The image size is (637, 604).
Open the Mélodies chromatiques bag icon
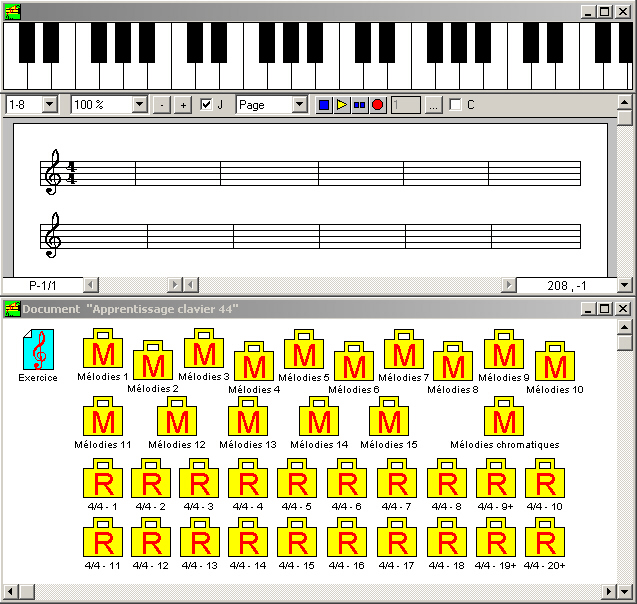pyautogui.click(x=504, y=416)
